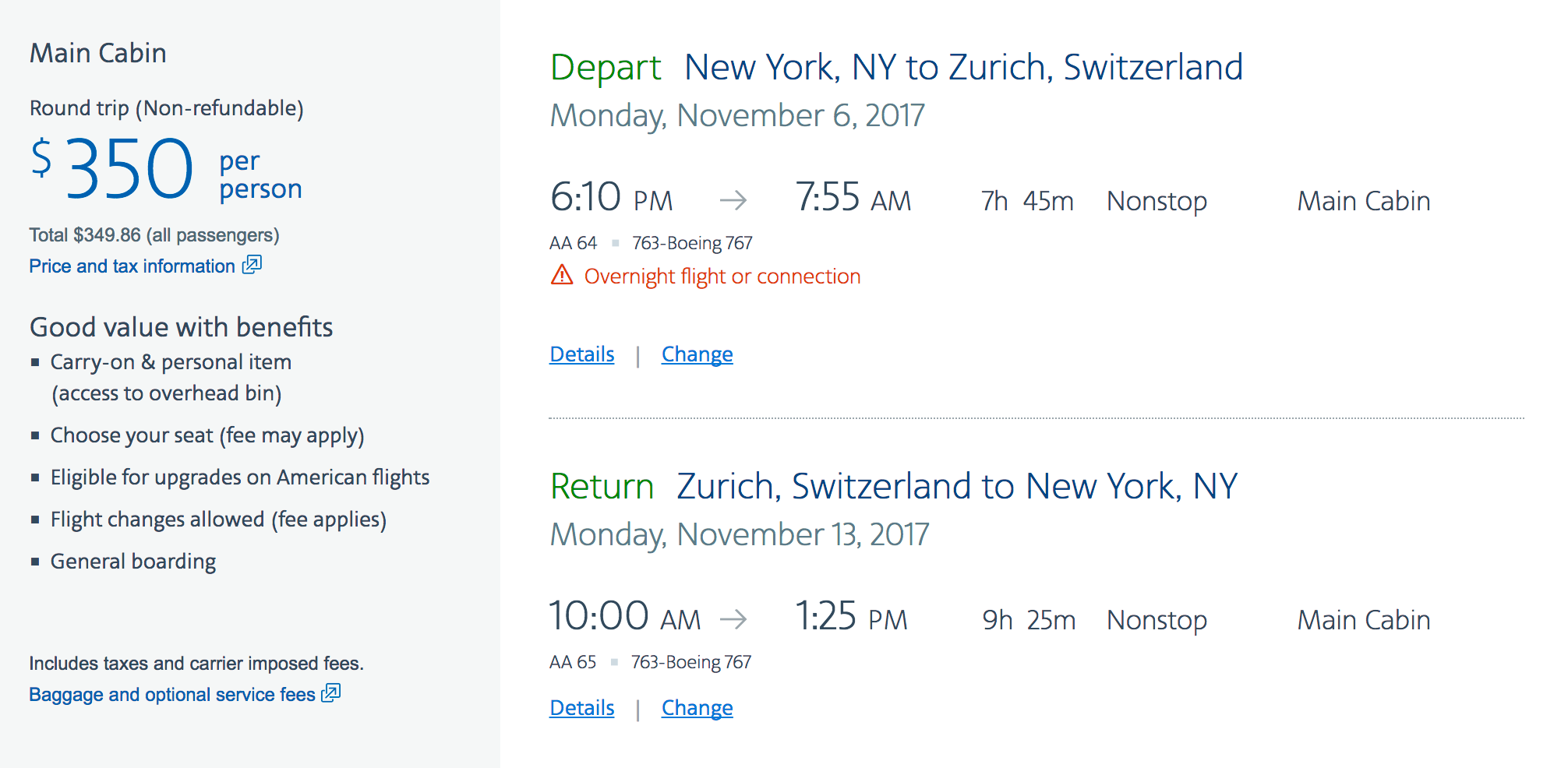1568x768 pixels.
Task: Click the Monday, November 6, 2017 date
Action: click(x=736, y=116)
